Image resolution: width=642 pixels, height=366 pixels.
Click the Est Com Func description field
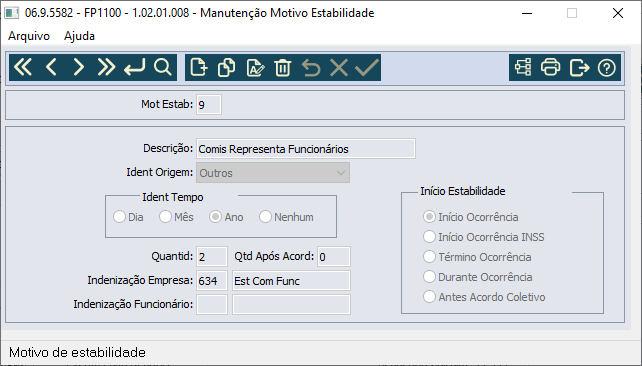292,281
